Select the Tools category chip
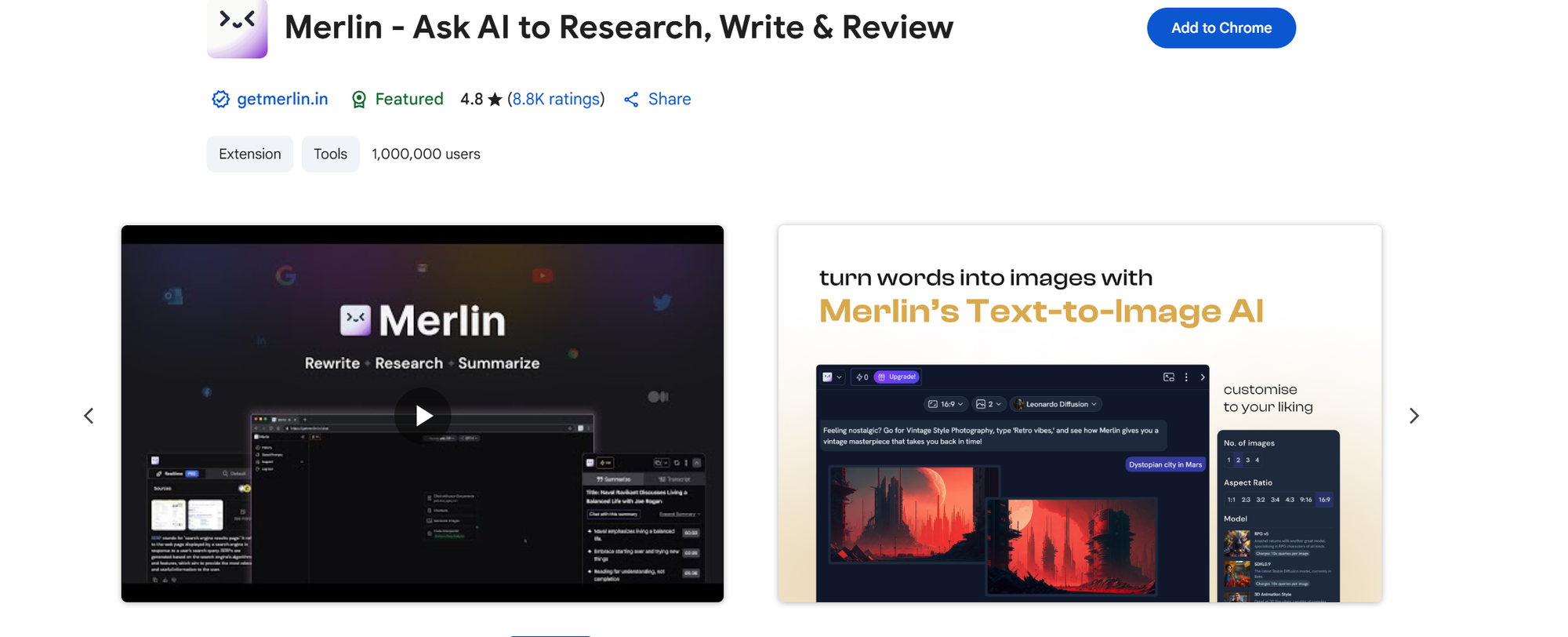The height and width of the screenshot is (637, 1568). tap(330, 155)
